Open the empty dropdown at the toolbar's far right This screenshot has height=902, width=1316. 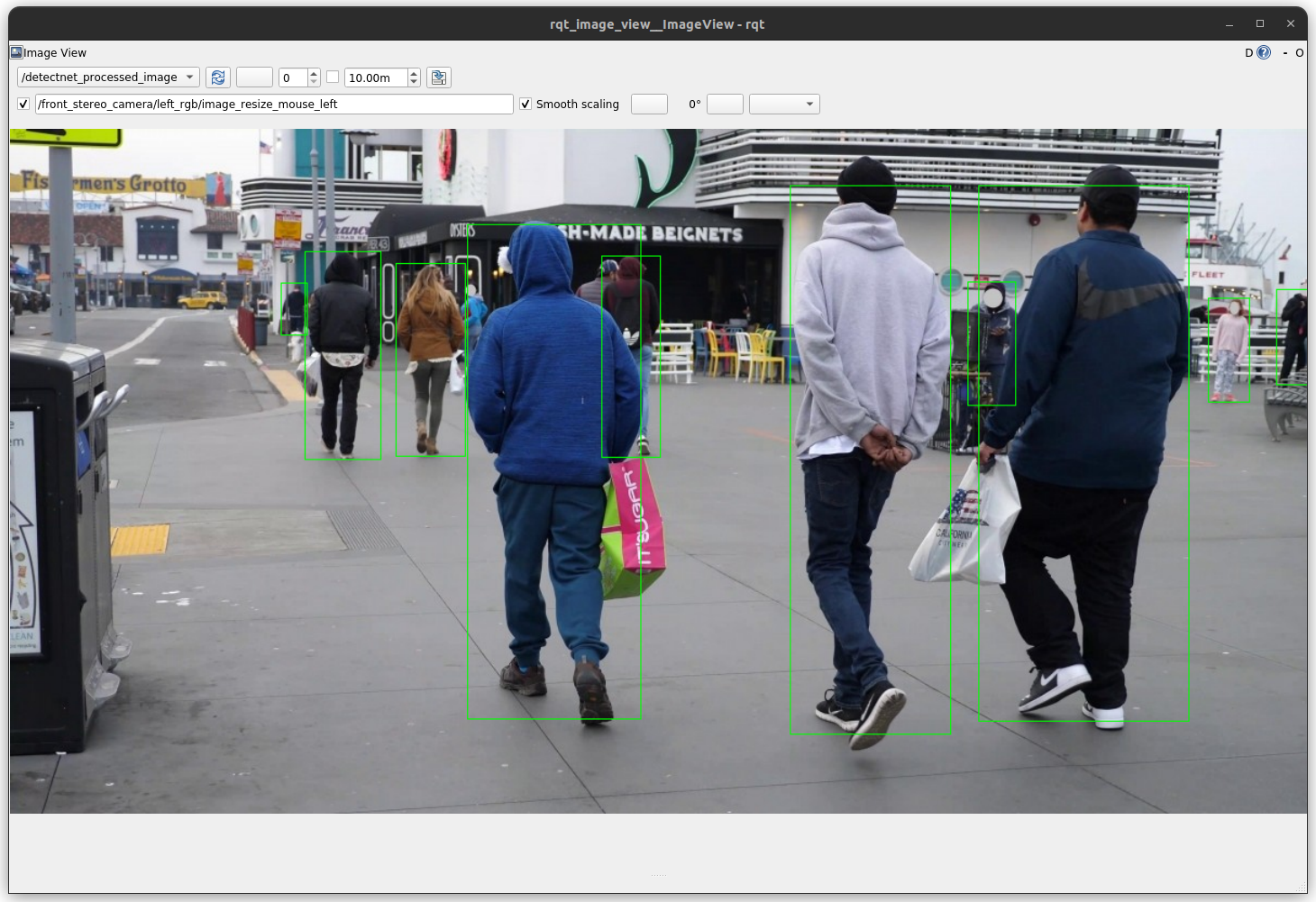coord(784,104)
